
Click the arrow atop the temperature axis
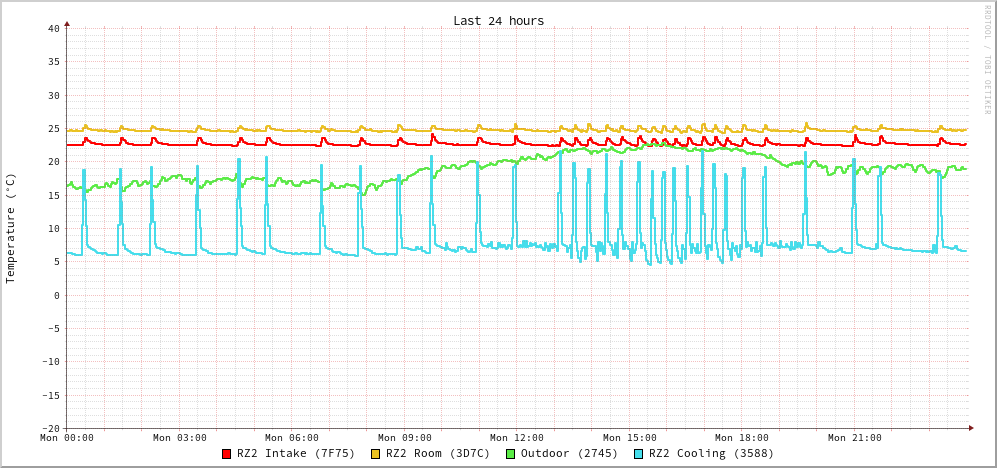(67, 23)
